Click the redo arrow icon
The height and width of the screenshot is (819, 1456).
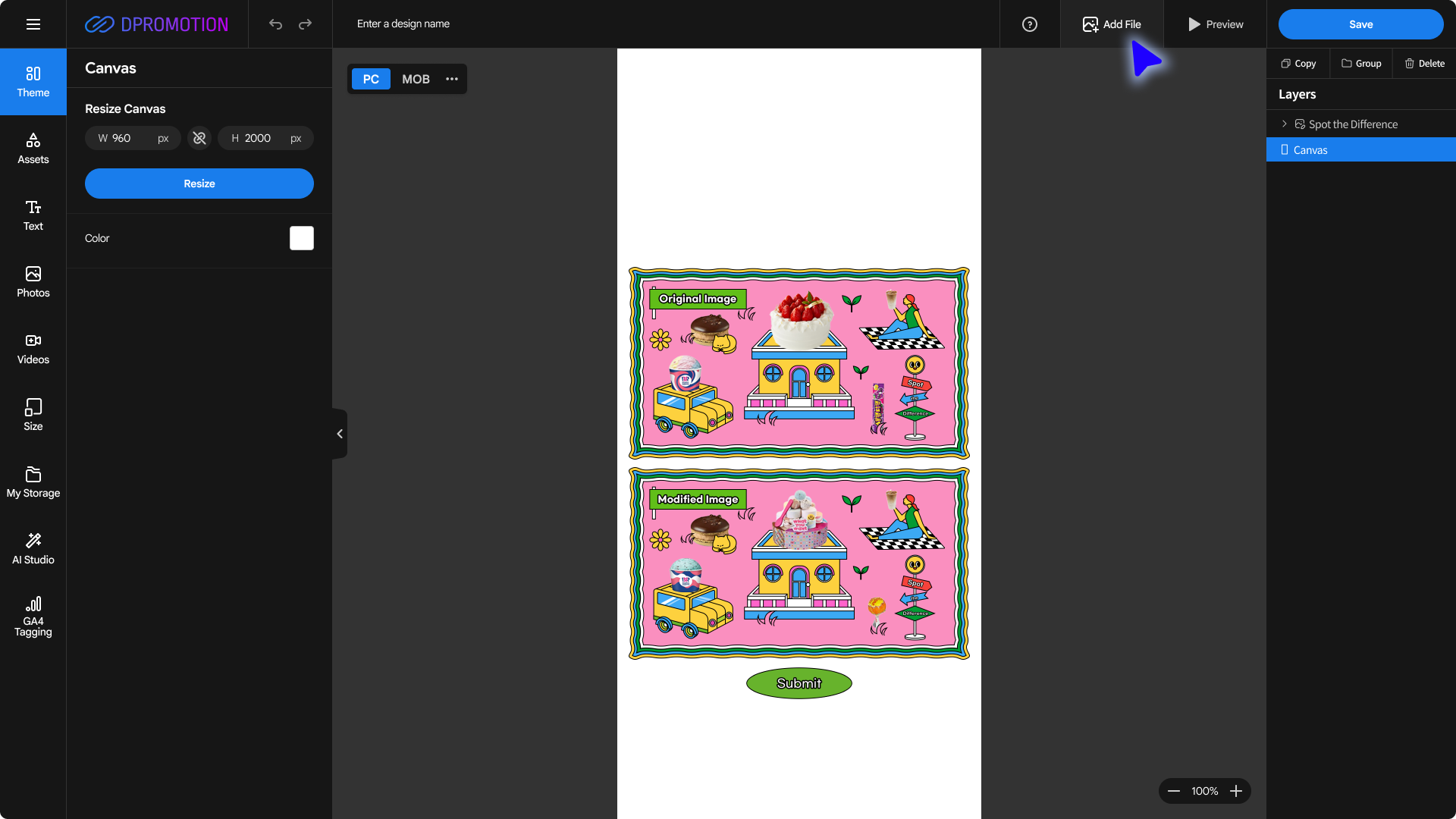pos(305,24)
